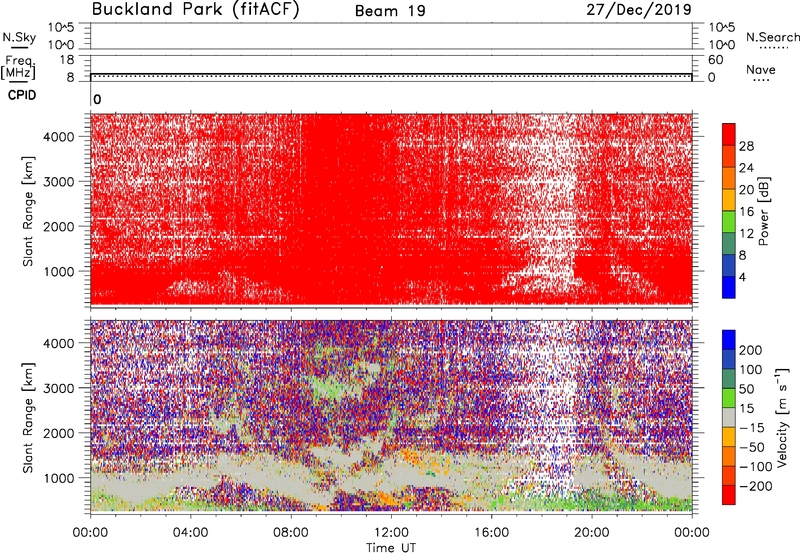Click the '60' tick on the Nave axis

coord(715,60)
